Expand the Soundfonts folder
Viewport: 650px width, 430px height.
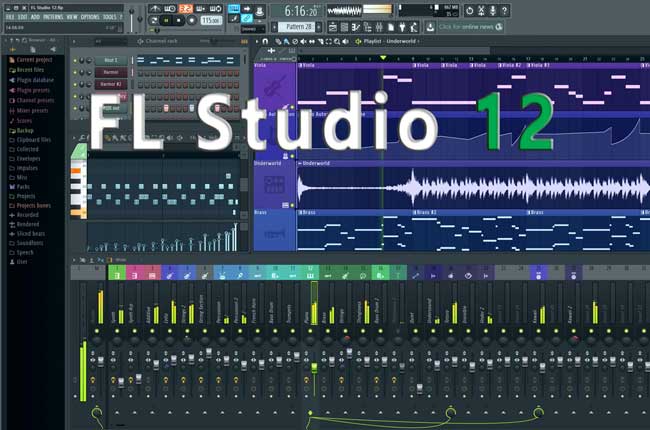26,243
